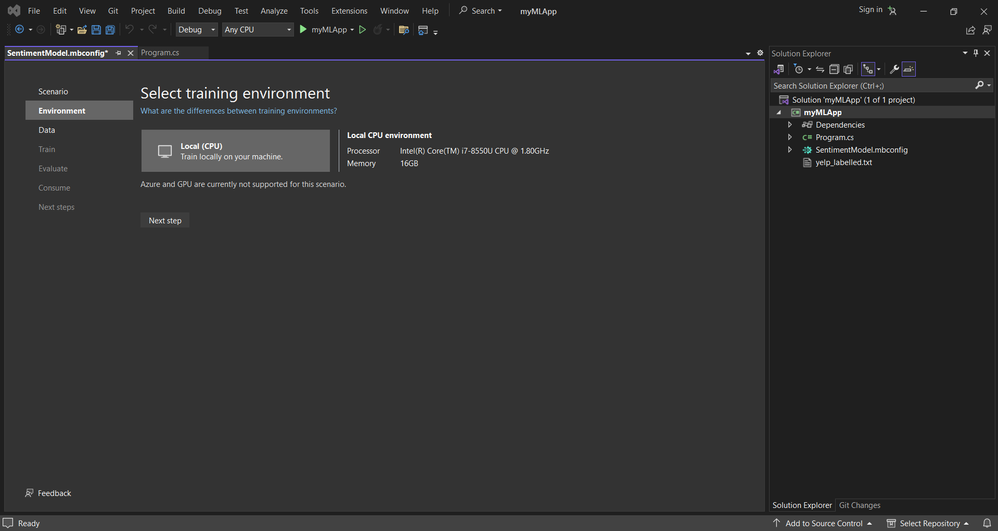Open the Extensions menu
The height and width of the screenshot is (531, 998).
coord(349,11)
